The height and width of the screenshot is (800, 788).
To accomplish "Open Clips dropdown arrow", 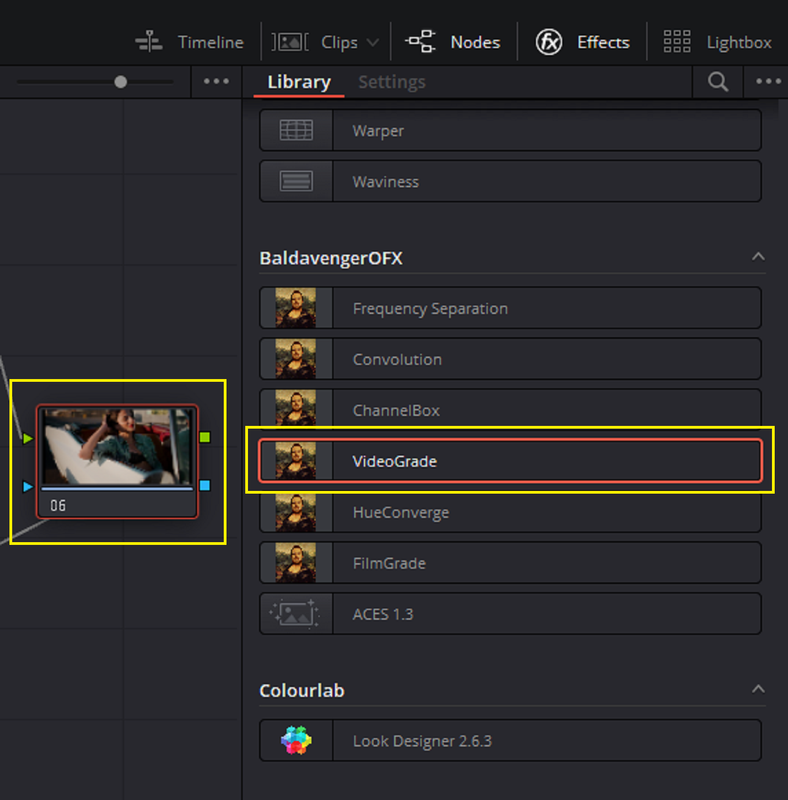I will tap(373, 42).
